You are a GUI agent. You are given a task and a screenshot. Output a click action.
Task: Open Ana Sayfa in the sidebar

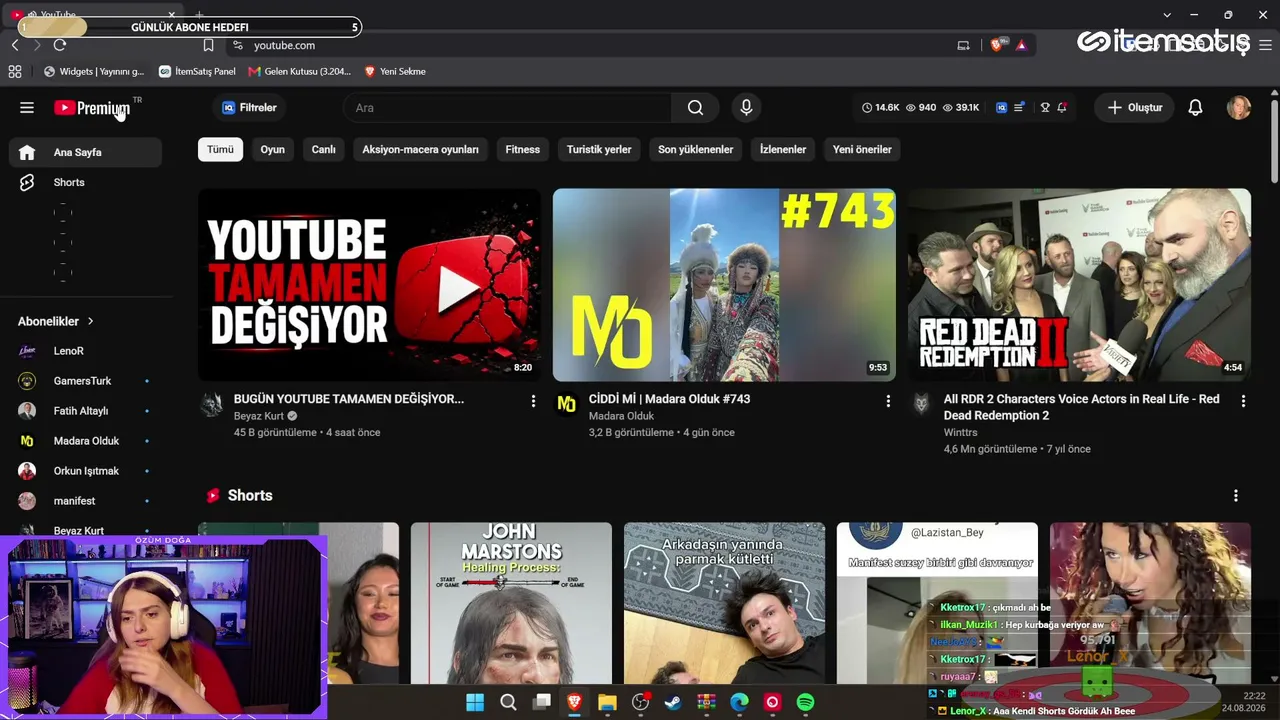point(86,152)
